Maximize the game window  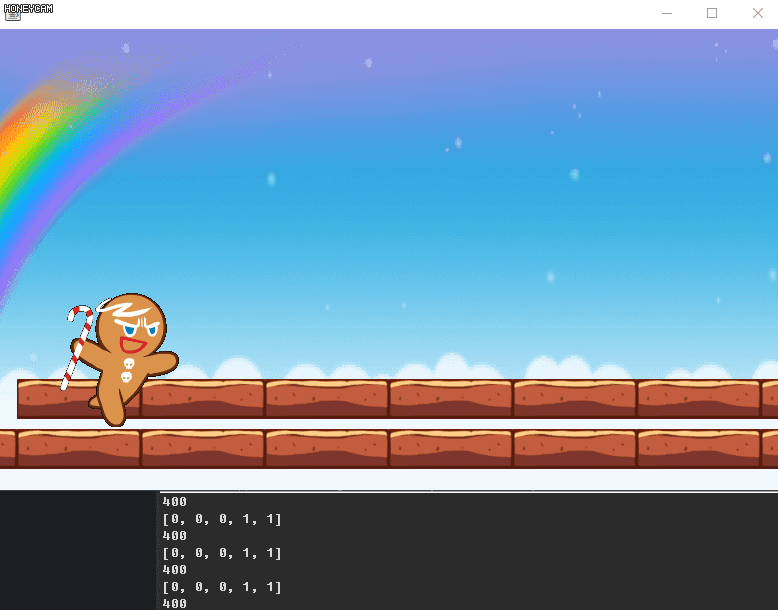tap(712, 13)
